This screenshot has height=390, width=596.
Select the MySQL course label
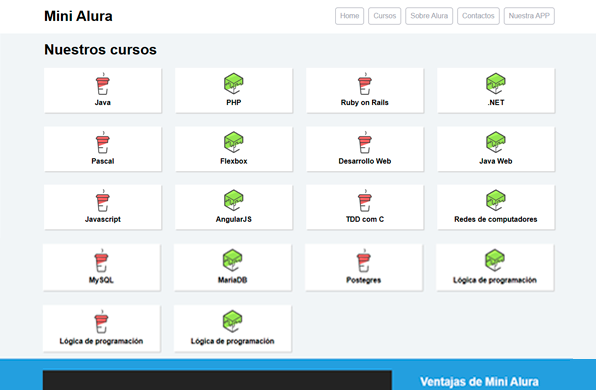[101, 280]
